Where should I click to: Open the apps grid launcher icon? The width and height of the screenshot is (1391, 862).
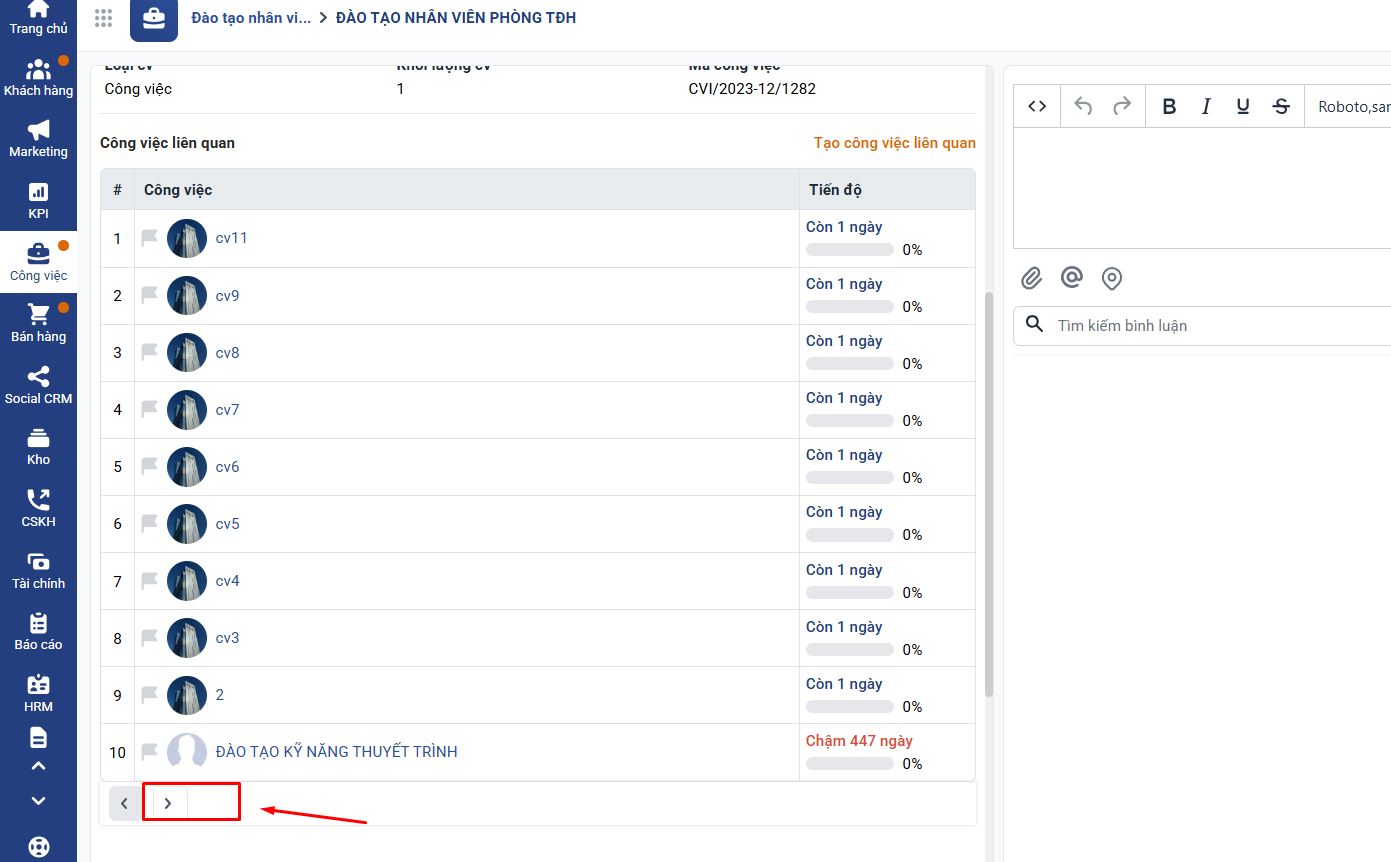[103, 18]
